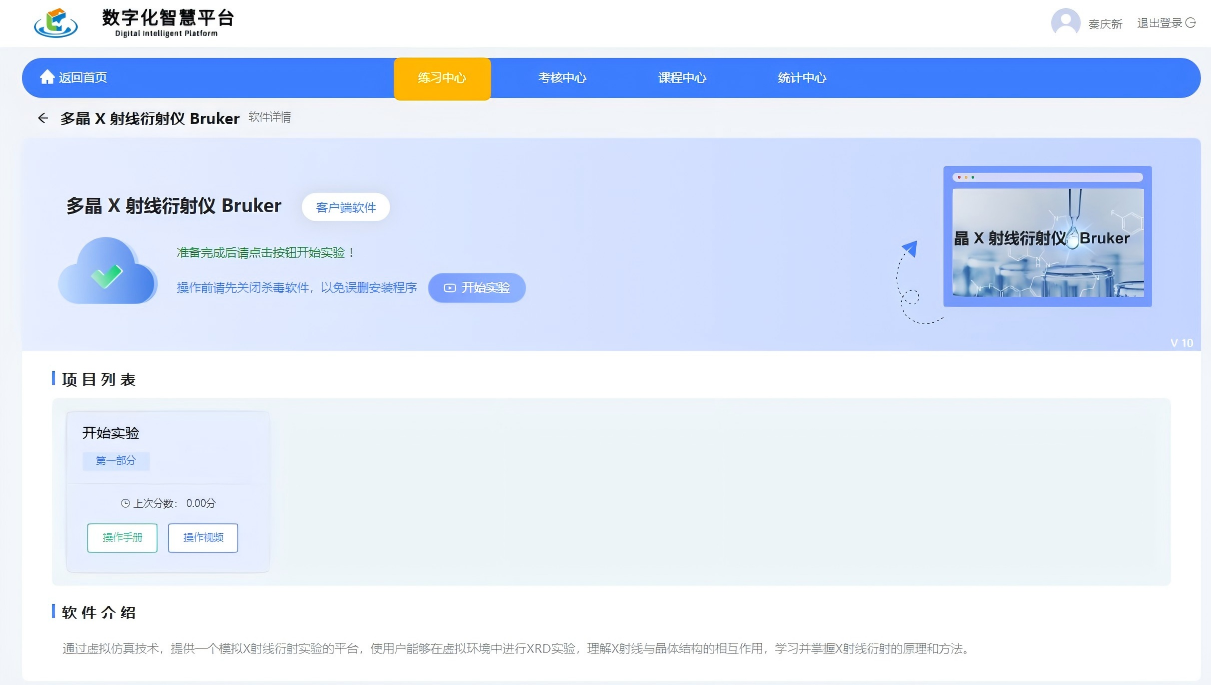The height and width of the screenshot is (685, 1211).
Task: Click the paper plane arrow icon
Action: pyautogui.click(x=909, y=248)
